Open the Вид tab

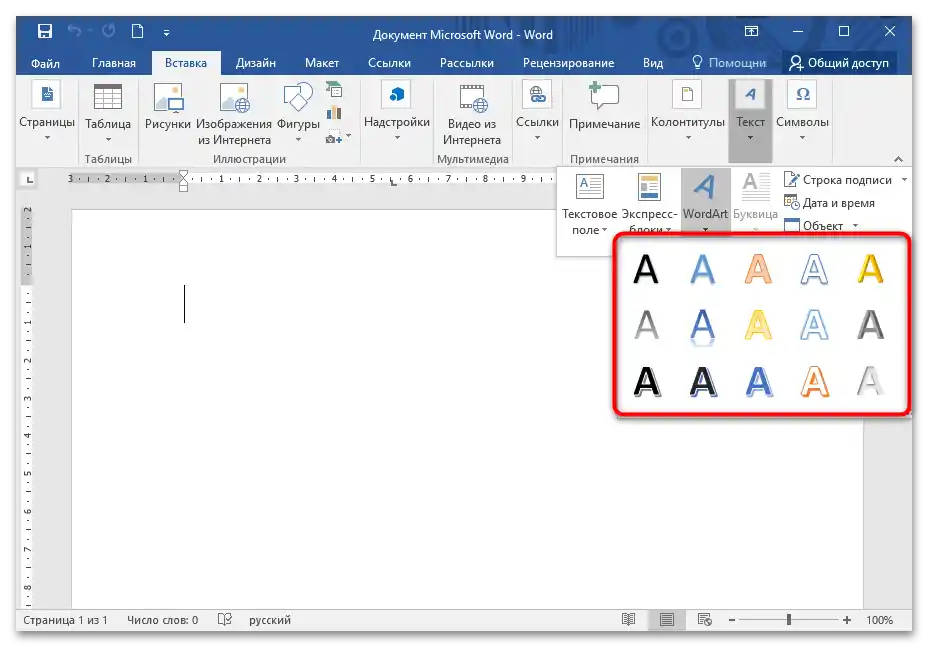click(x=653, y=63)
